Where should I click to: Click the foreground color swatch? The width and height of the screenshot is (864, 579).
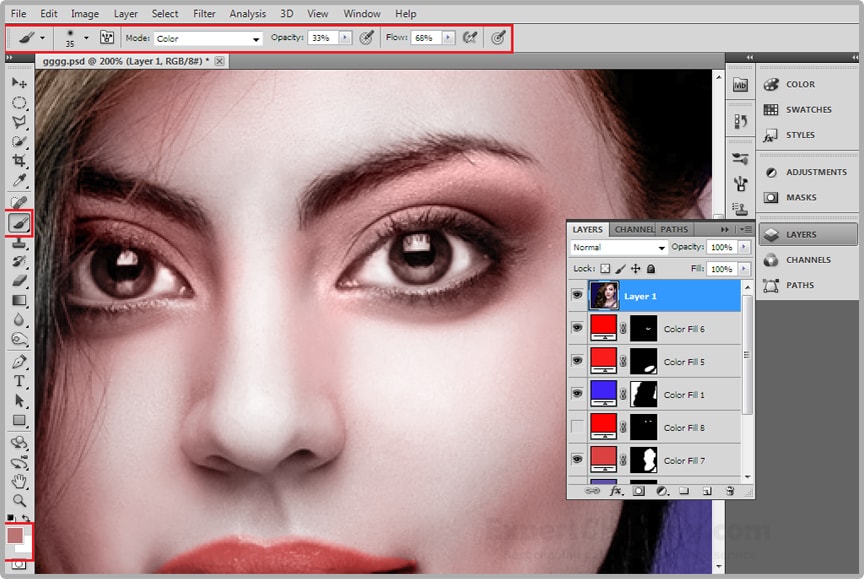point(15,536)
